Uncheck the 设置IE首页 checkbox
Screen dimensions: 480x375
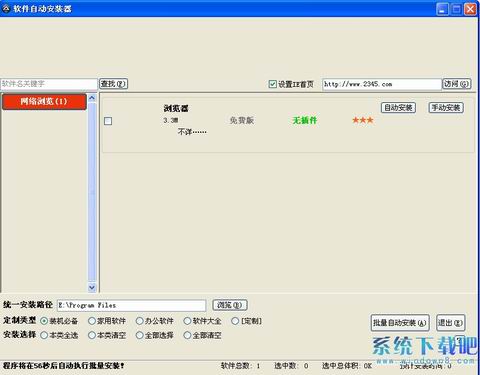pos(273,84)
